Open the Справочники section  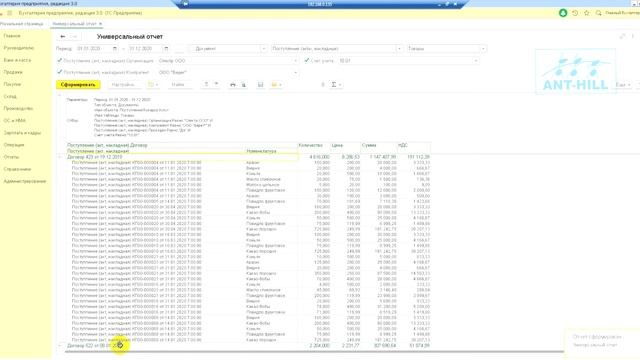click(x=17, y=169)
